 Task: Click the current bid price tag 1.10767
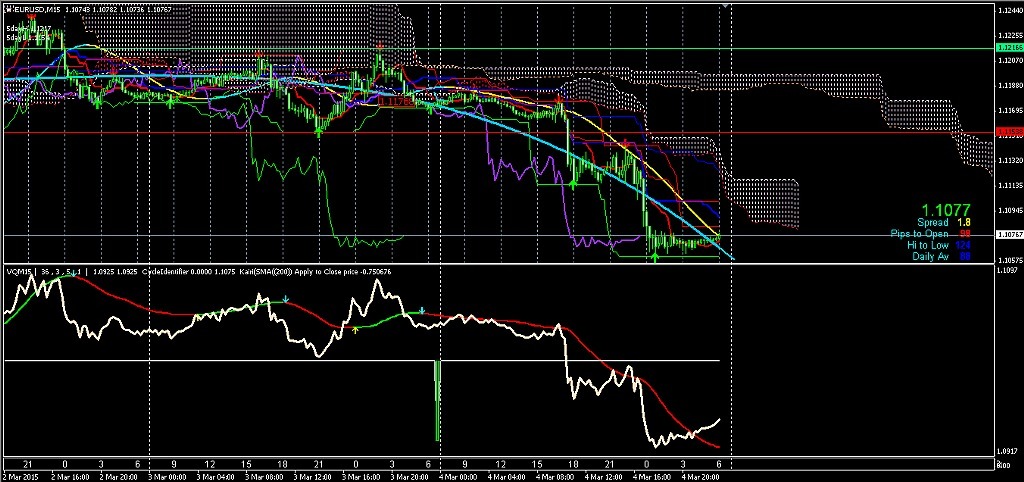pyautogui.click(x=1010, y=234)
